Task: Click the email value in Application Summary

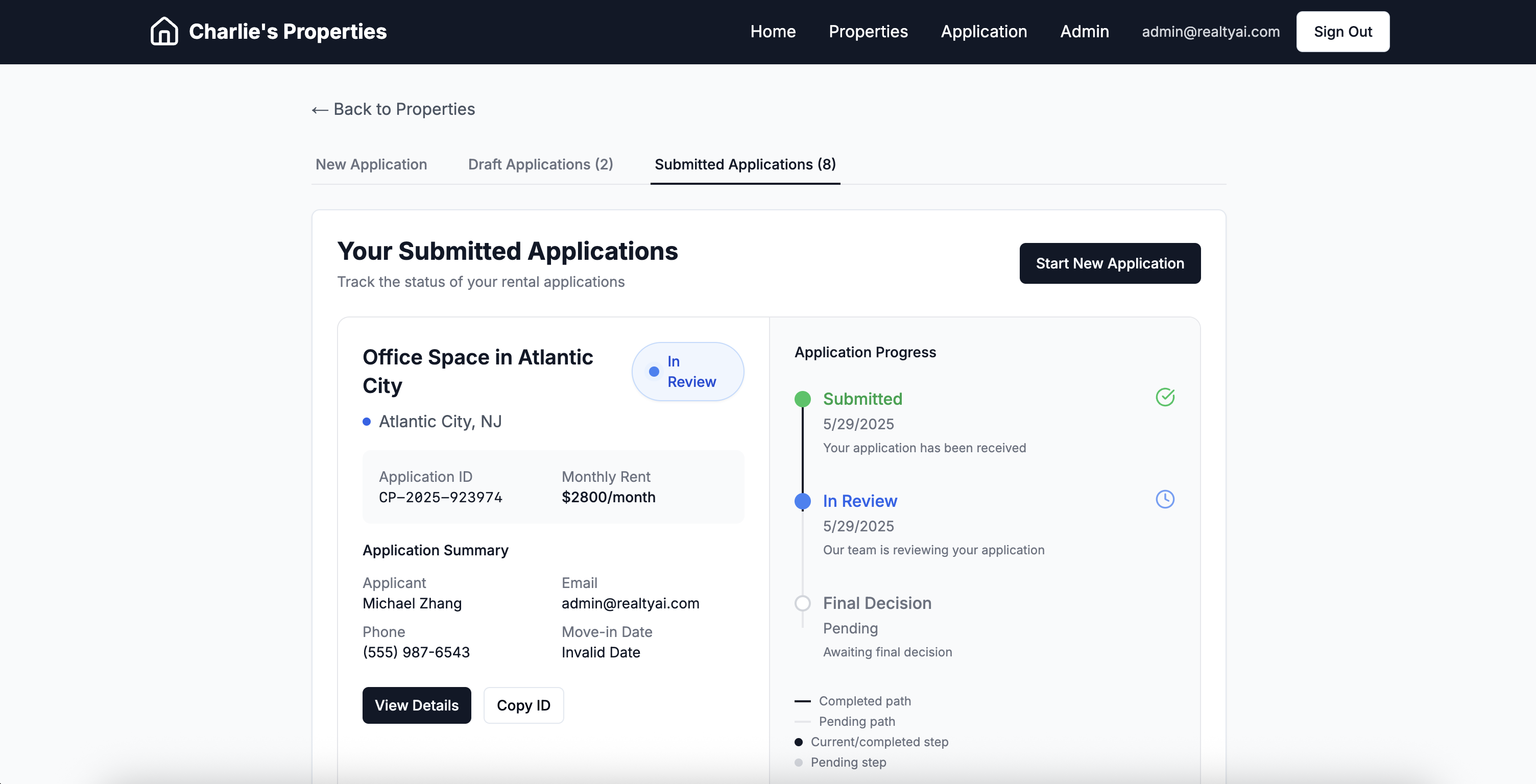Action: point(630,603)
